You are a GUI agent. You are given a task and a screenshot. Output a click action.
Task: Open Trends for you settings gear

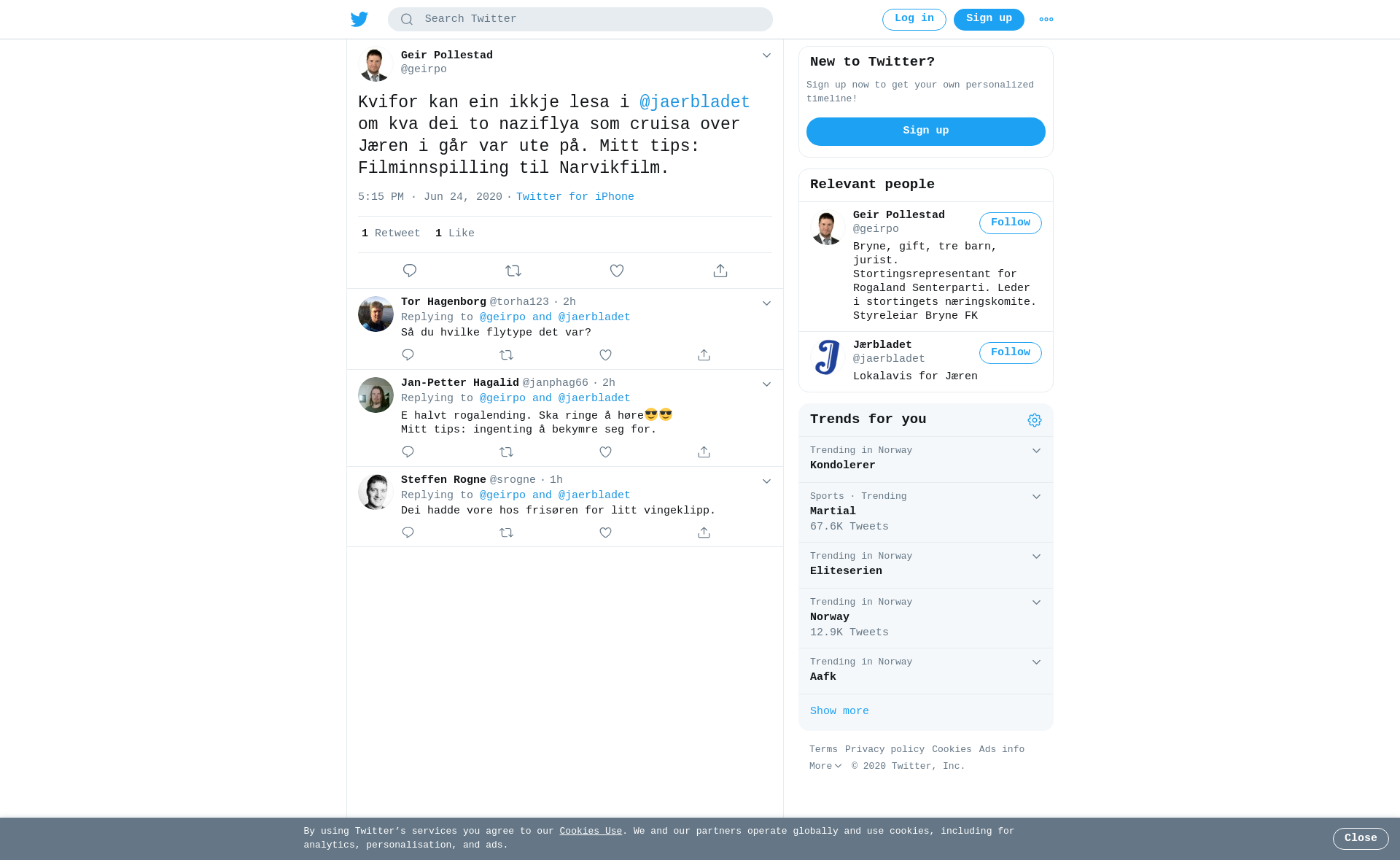click(x=1035, y=420)
